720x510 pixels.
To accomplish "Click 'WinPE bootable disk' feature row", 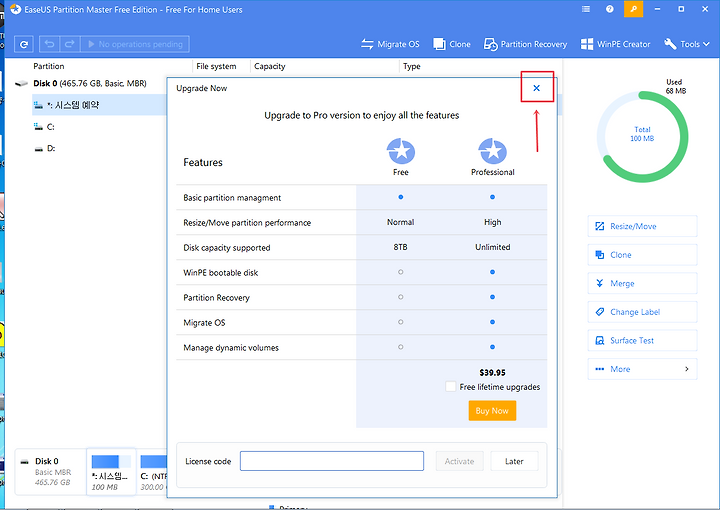I will [x=361, y=272].
